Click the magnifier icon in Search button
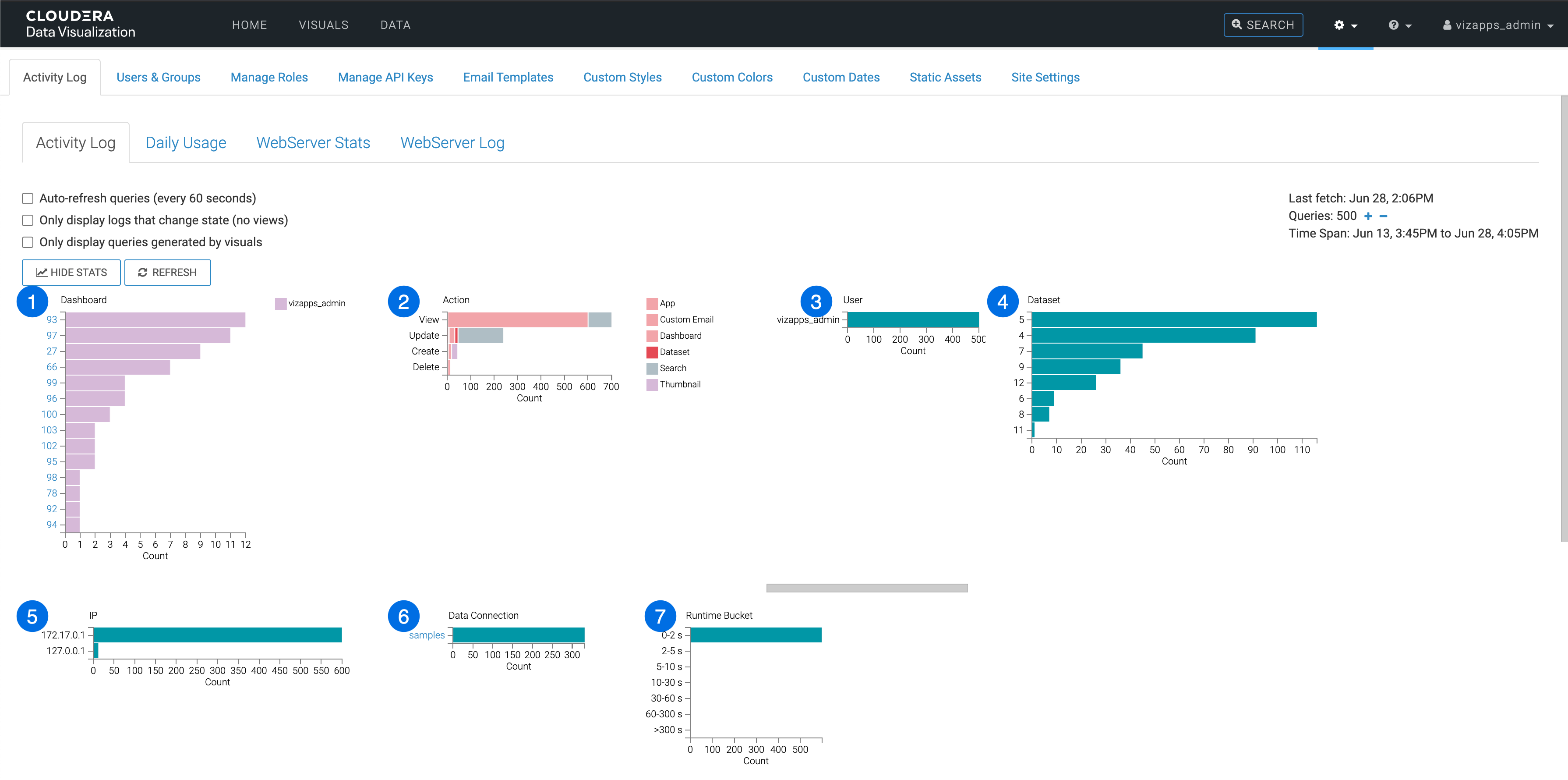 tap(1236, 25)
